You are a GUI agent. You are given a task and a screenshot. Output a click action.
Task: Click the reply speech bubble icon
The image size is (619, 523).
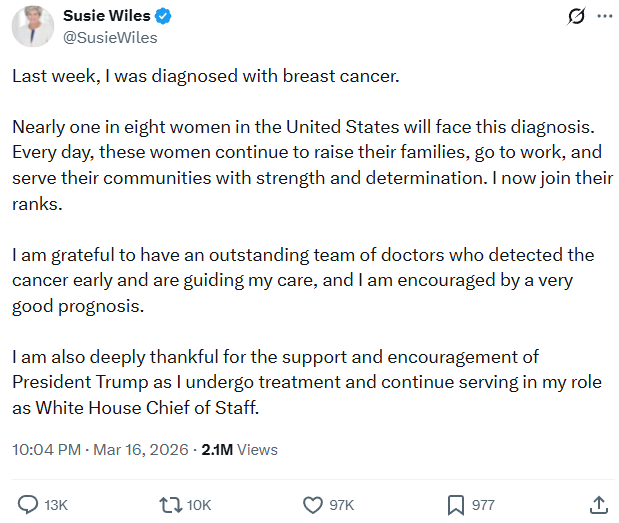point(29,504)
